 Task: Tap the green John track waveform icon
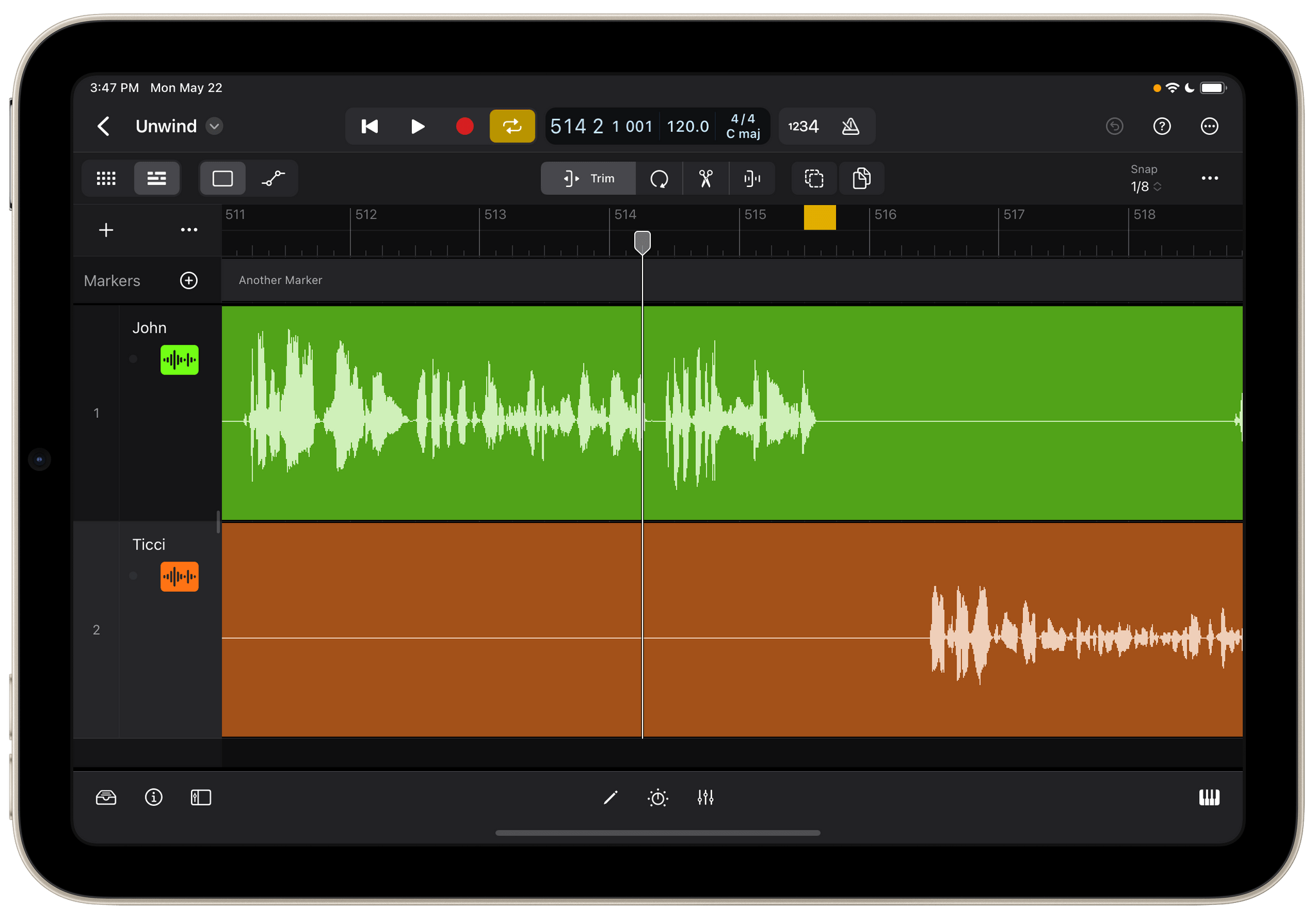[x=179, y=359]
